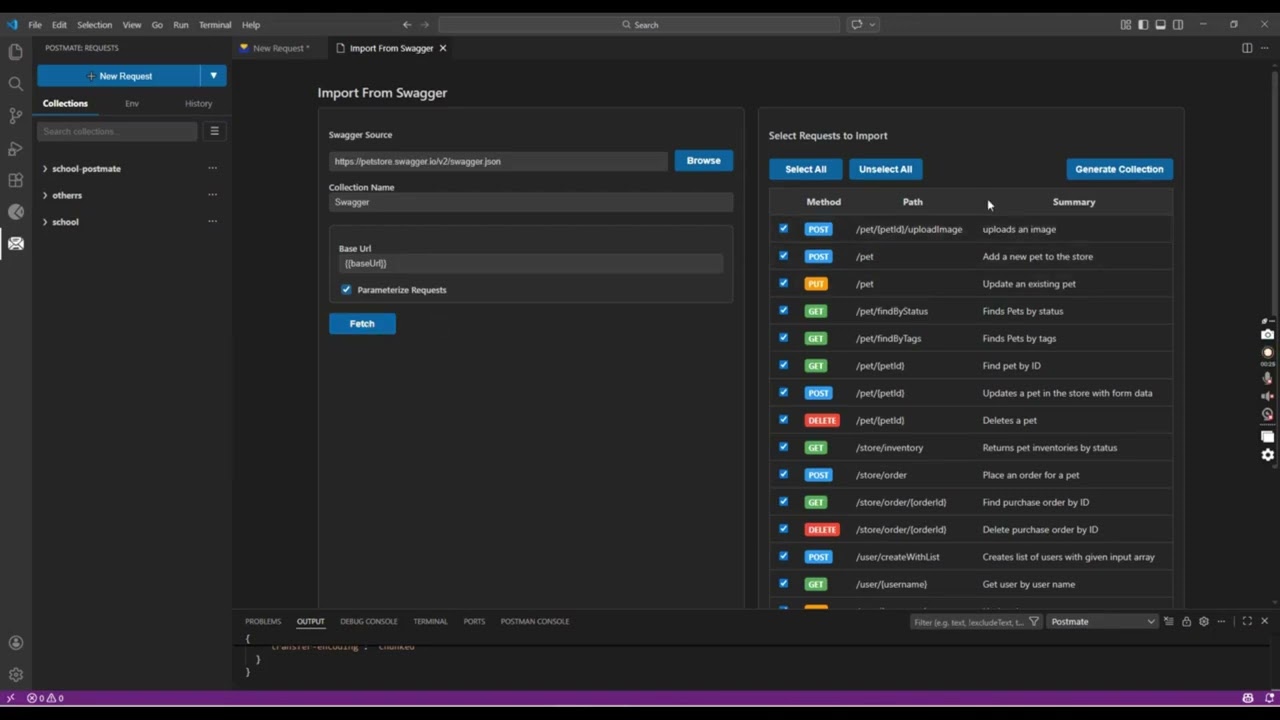Open more options for otherrs collection
The image size is (1280, 720).
[212, 195]
